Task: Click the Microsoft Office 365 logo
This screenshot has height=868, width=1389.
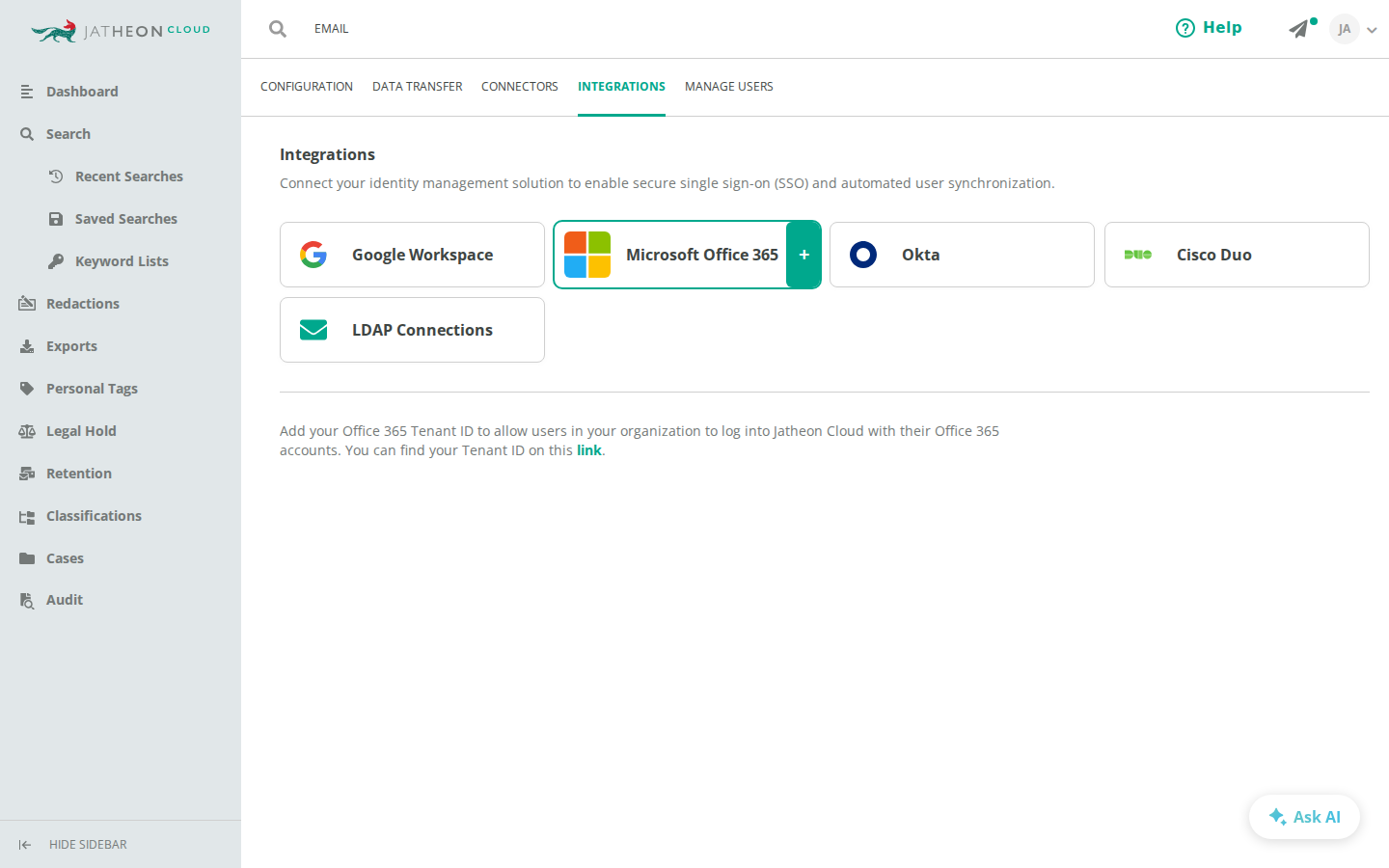Action: pyautogui.click(x=587, y=255)
